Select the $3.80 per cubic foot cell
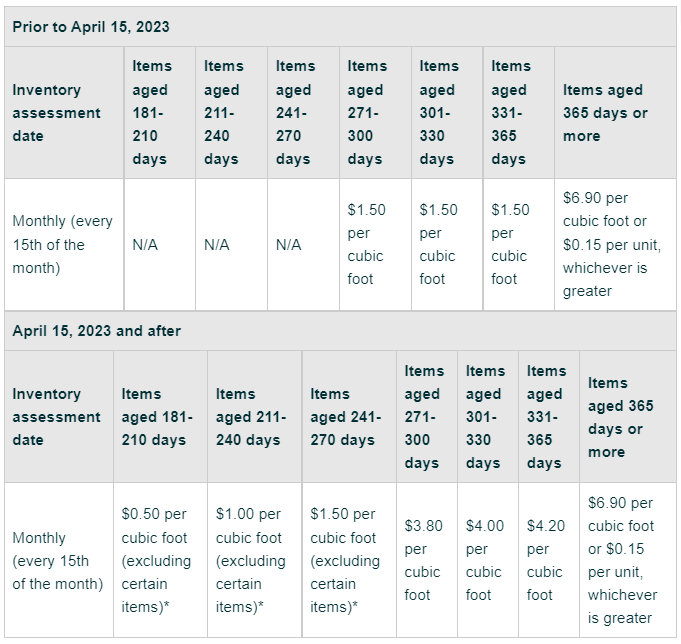Viewport: 681px width, 644px height. 426,560
